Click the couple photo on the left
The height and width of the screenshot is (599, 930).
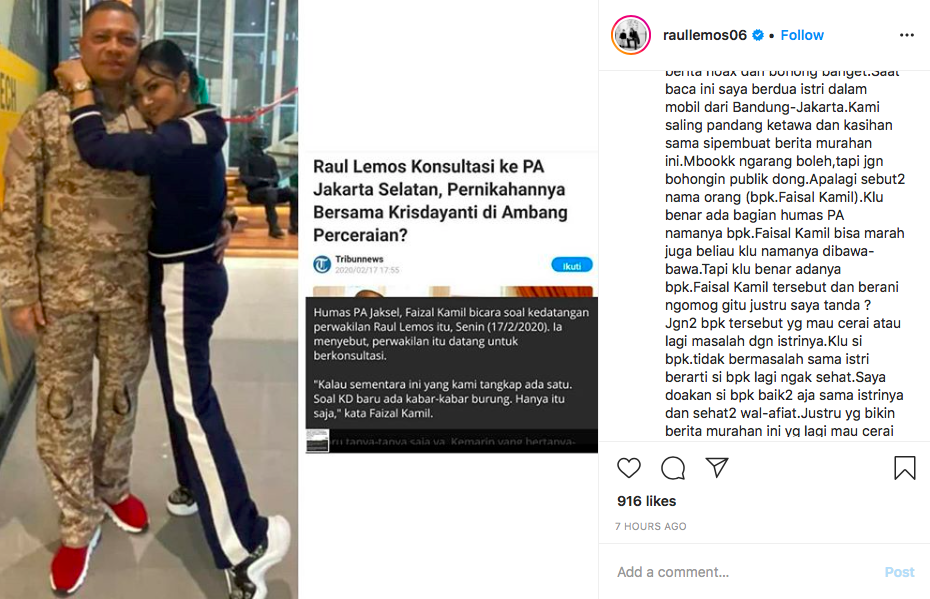[149, 300]
